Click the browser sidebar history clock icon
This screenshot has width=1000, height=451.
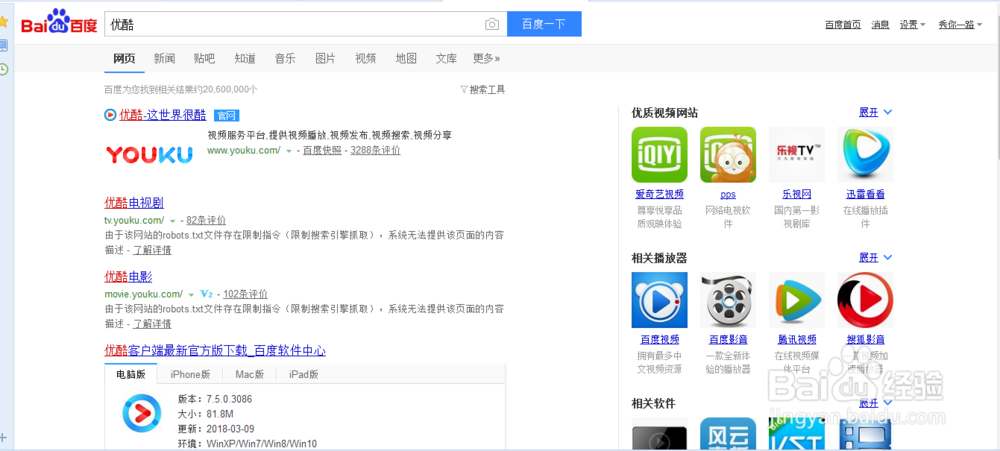point(4,69)
